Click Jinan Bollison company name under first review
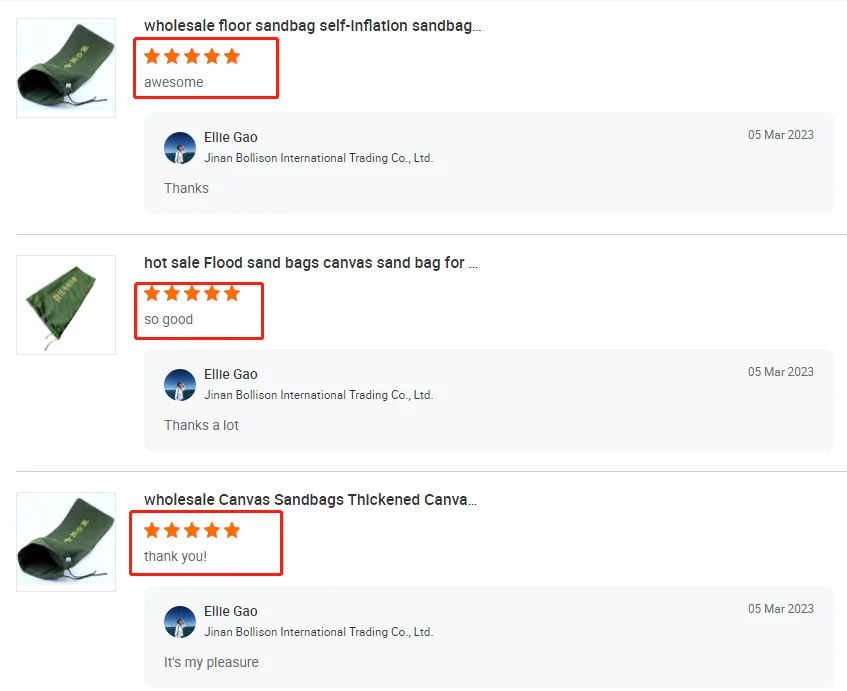Image resolution: width=847 pixels, height=691 pixels. (x=318, y=158)
